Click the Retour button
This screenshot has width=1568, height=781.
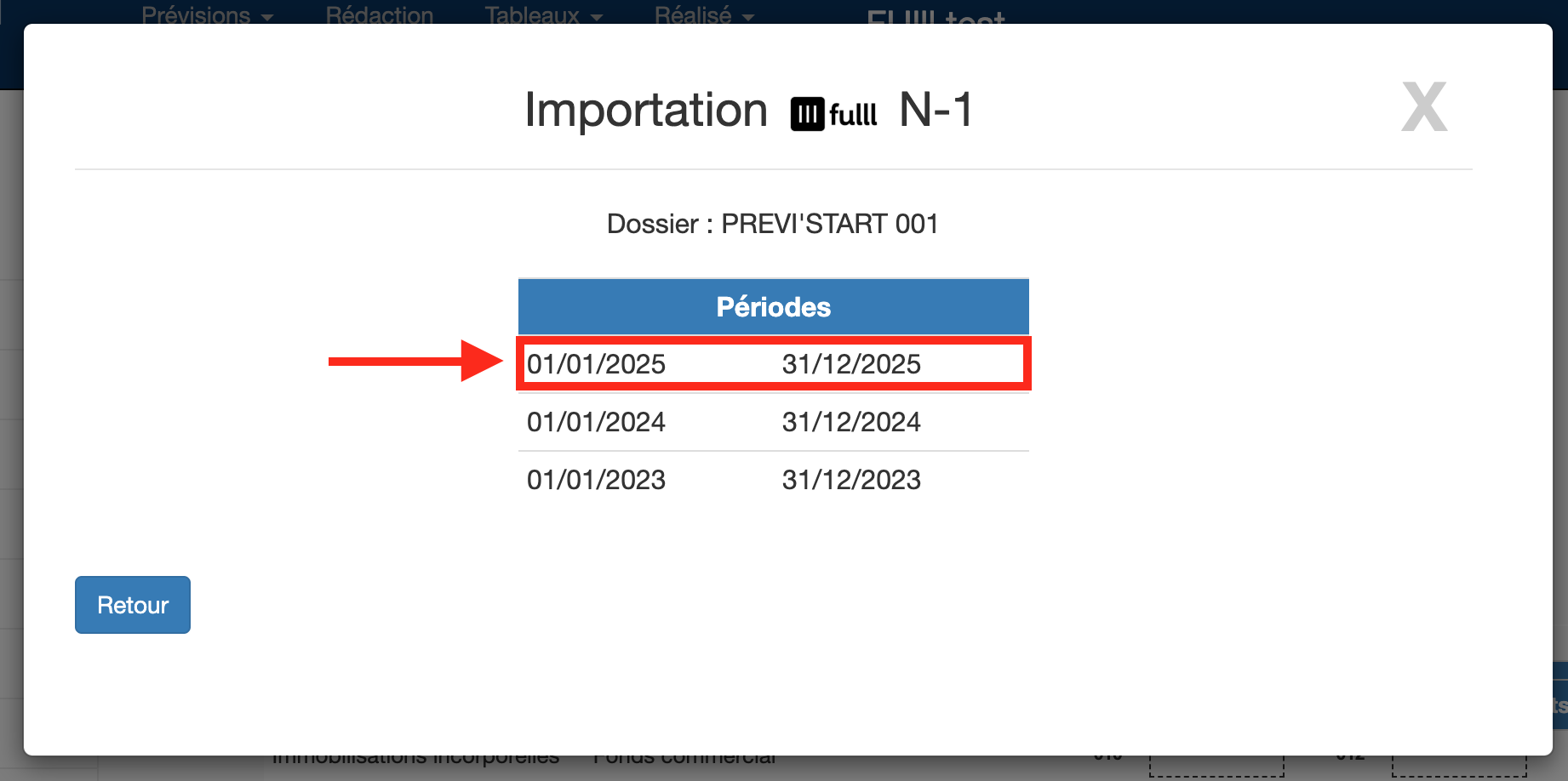tap(133, 605)
